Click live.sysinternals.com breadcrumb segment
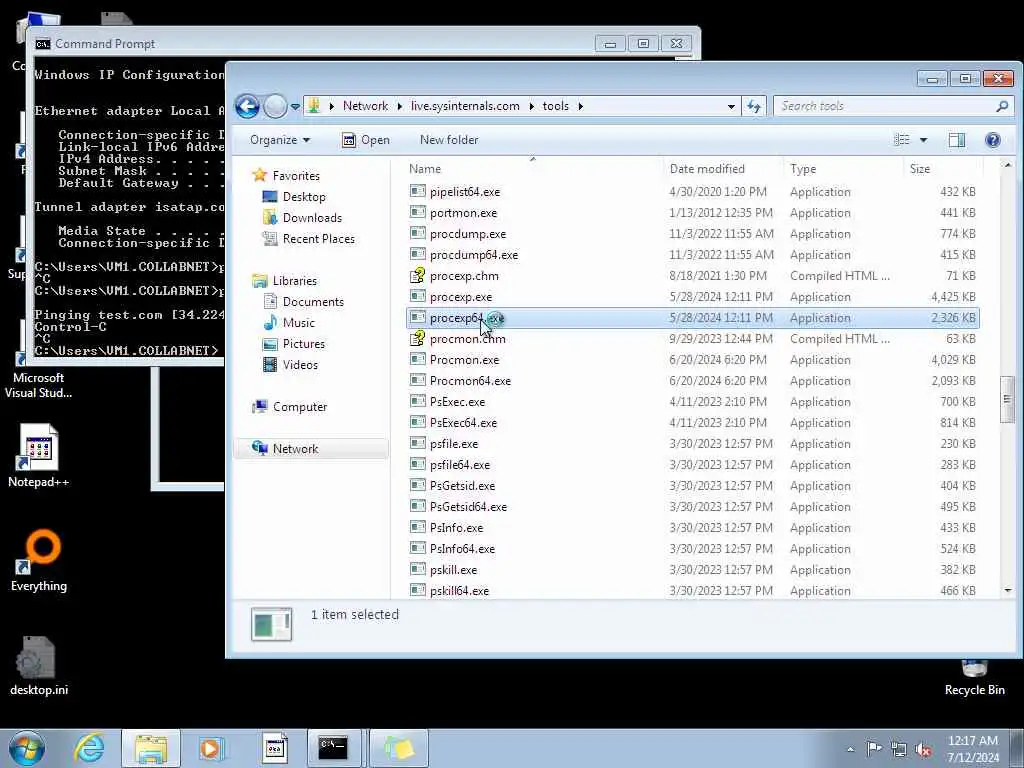 tap(465, 106)
